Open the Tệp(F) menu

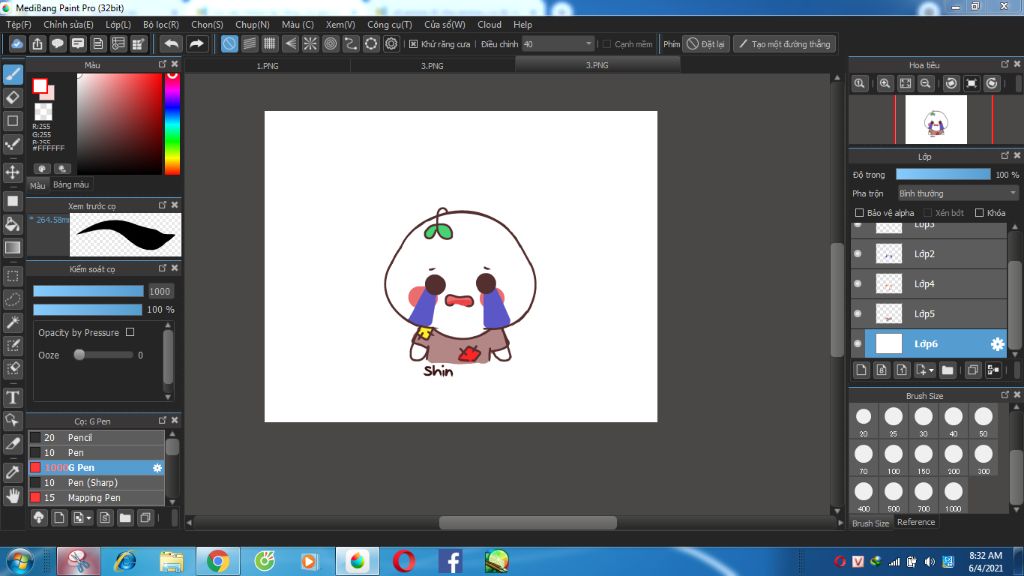18,25
